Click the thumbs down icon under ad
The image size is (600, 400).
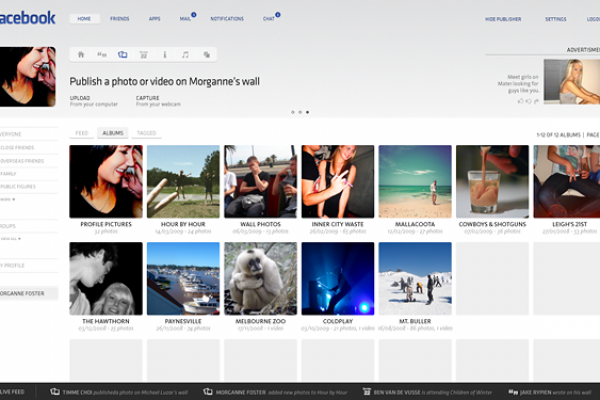528,101
